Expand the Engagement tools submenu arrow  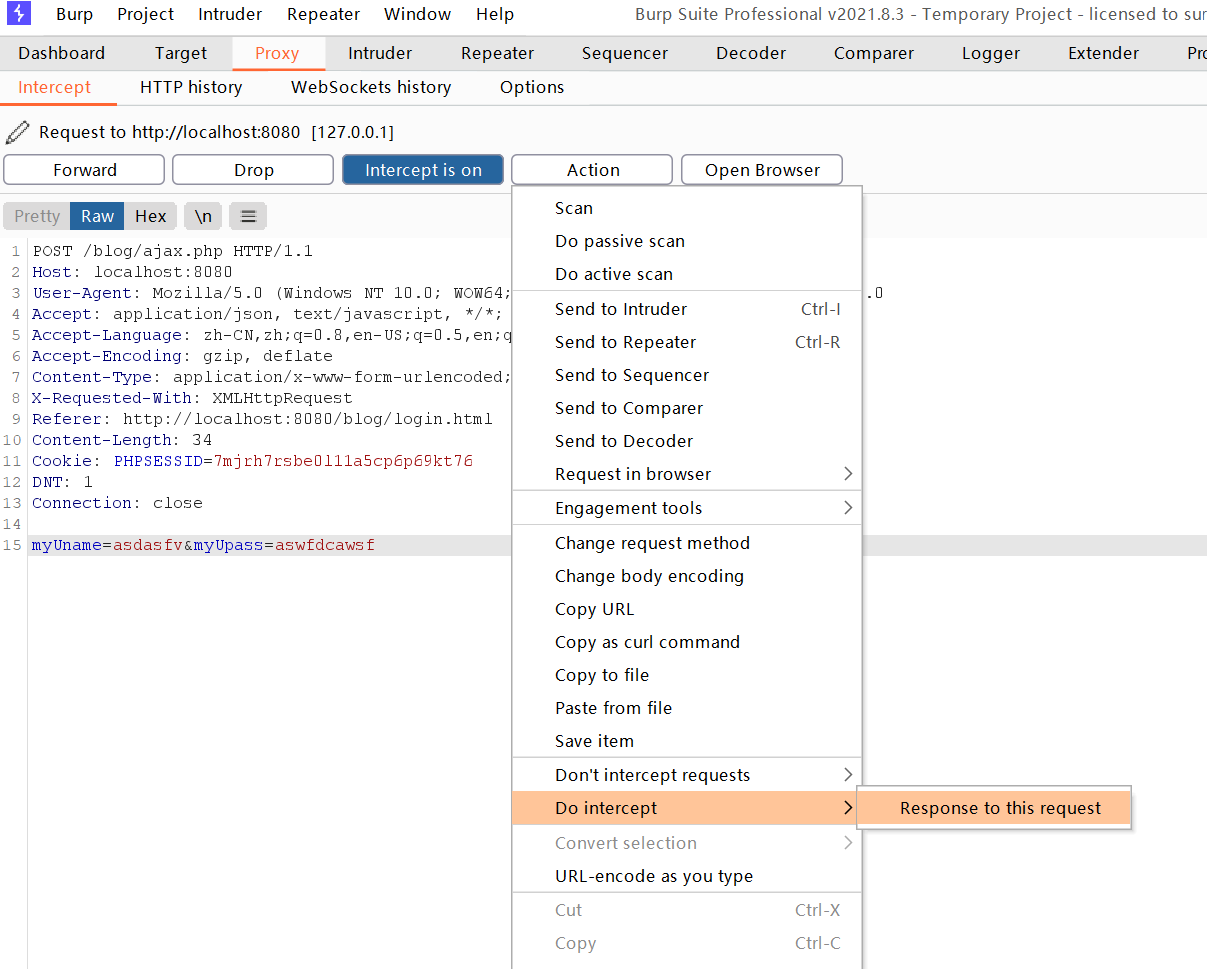click(x=848, y=507)
